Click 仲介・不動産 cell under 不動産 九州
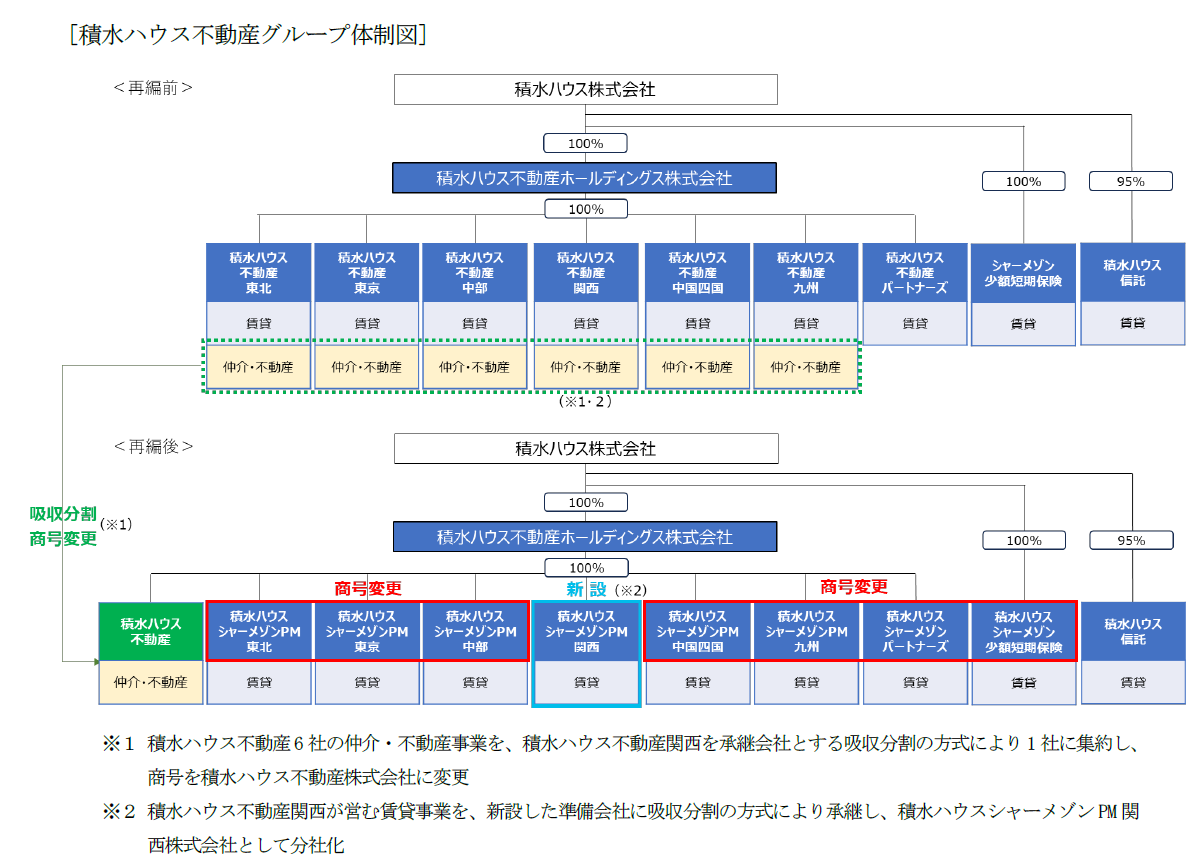 [x=805, y=367]
